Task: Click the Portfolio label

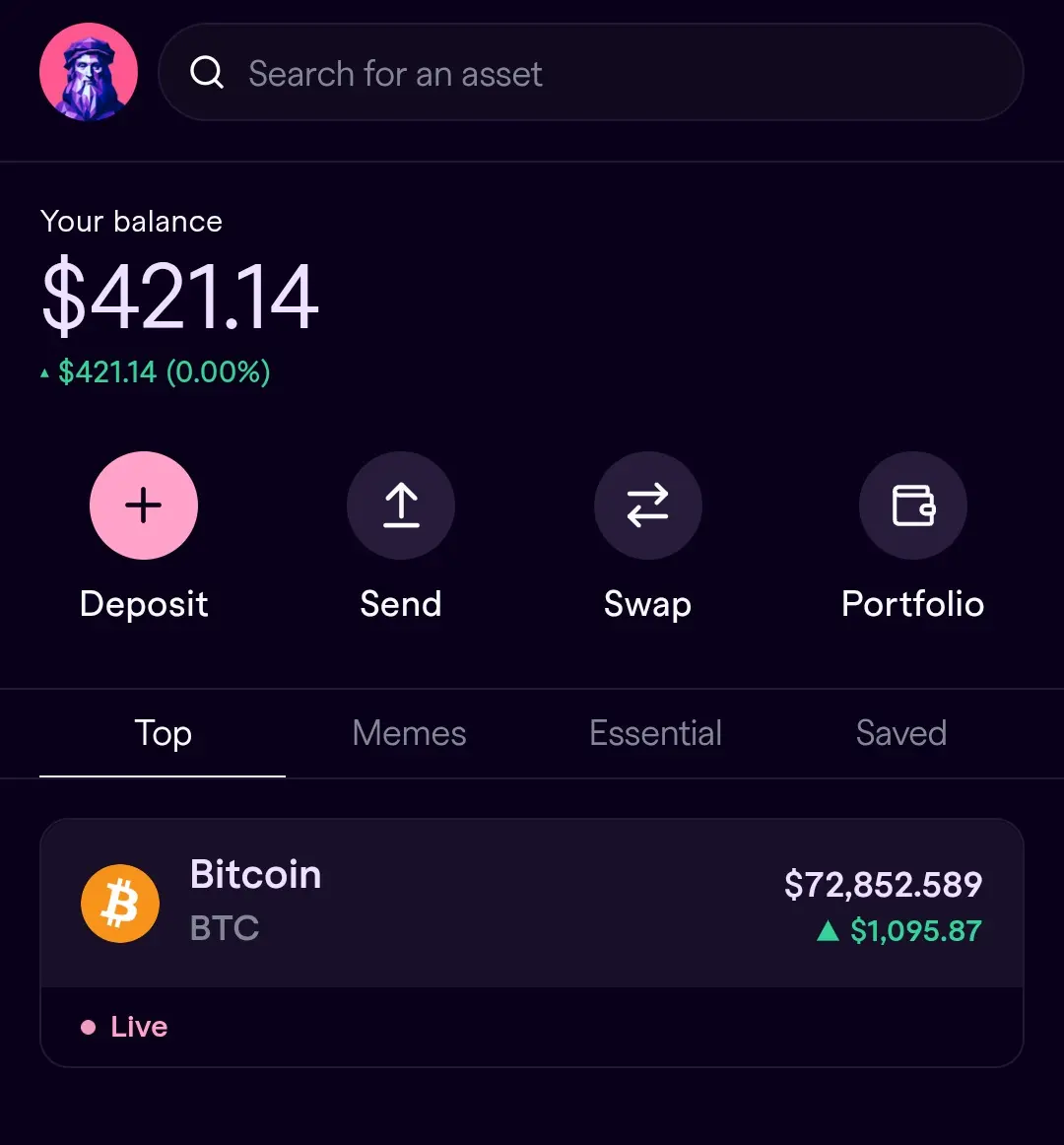Action: (913, 604)
